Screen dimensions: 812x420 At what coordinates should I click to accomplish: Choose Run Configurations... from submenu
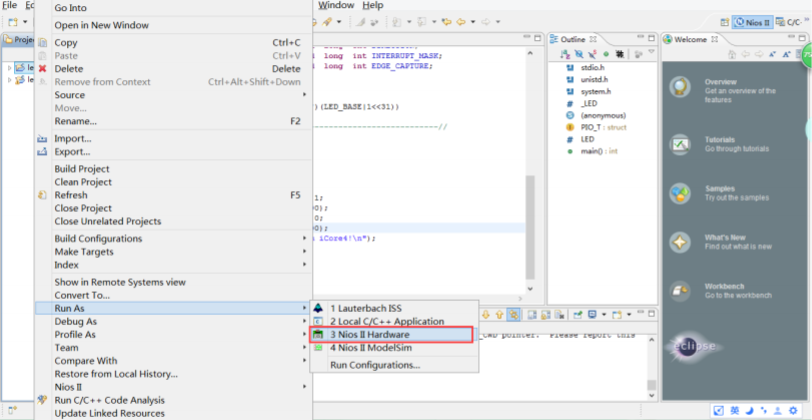[x=375, y=365]
